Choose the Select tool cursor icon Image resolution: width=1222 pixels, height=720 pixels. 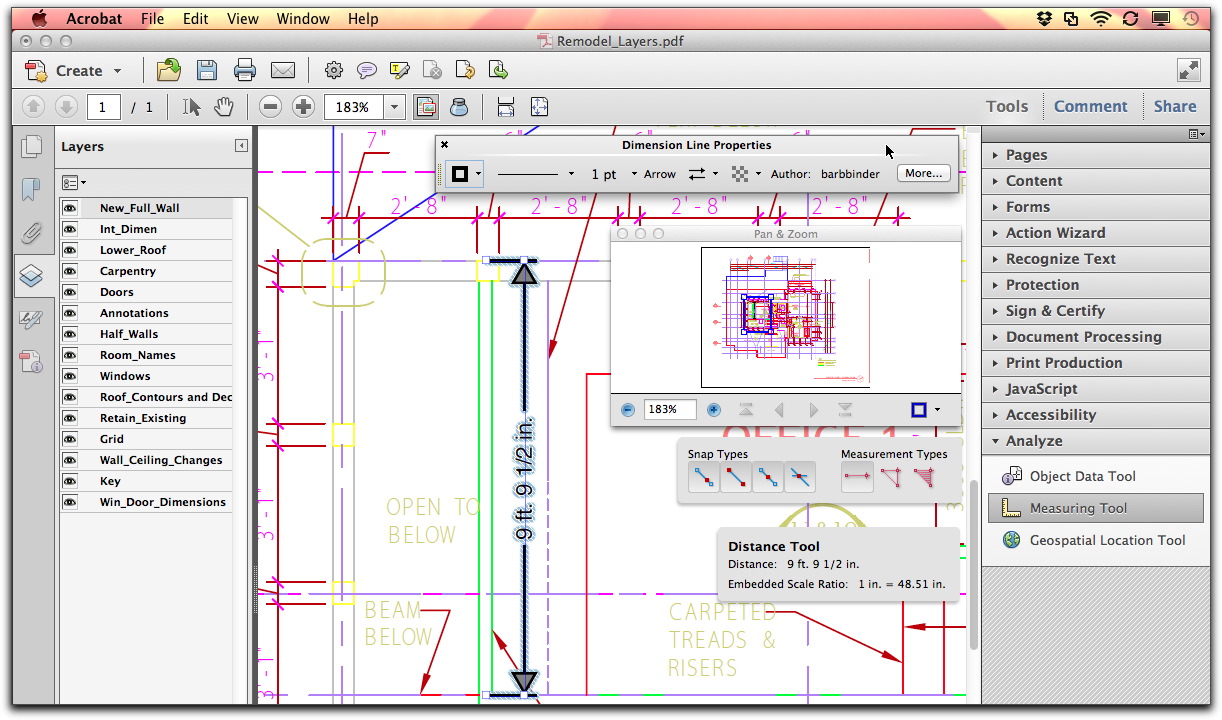[192, 106]
